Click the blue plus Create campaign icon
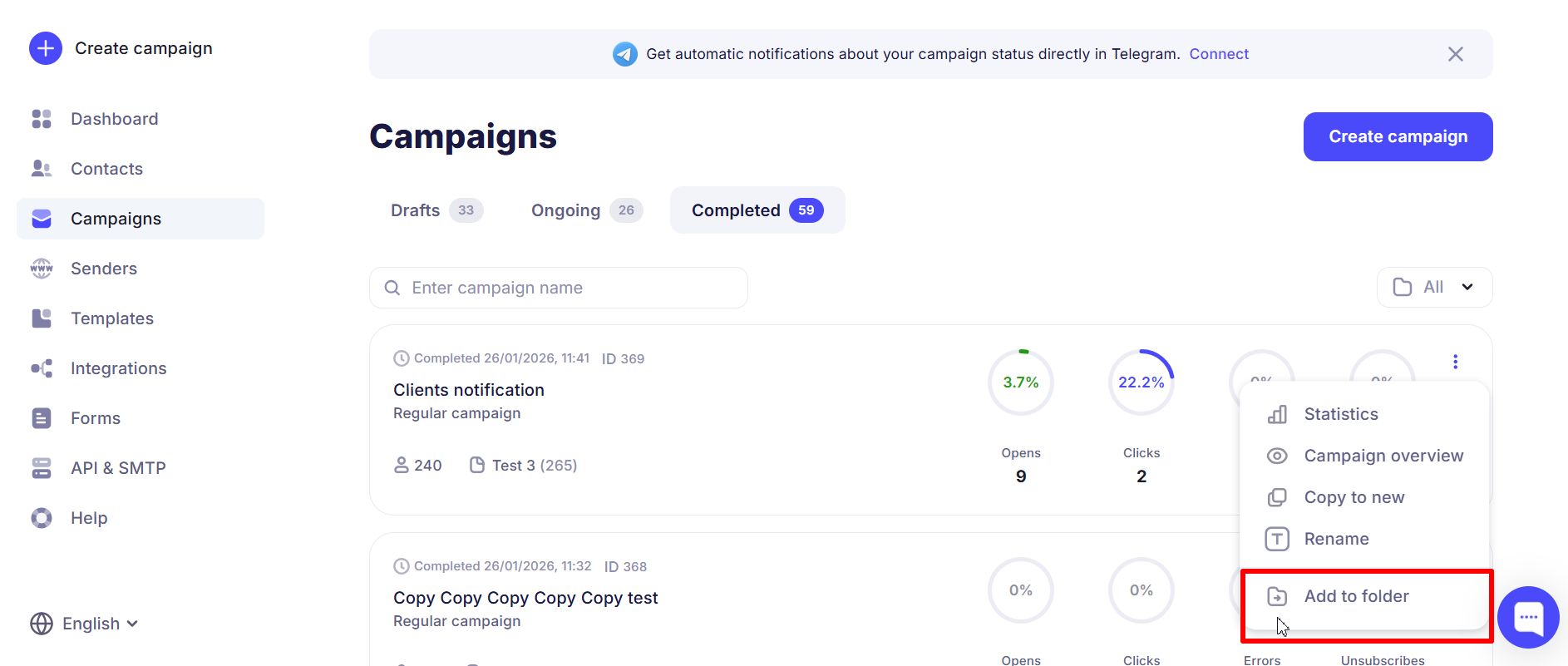The width and height of the screenshot is (1568, 666). tap(46, 48)
